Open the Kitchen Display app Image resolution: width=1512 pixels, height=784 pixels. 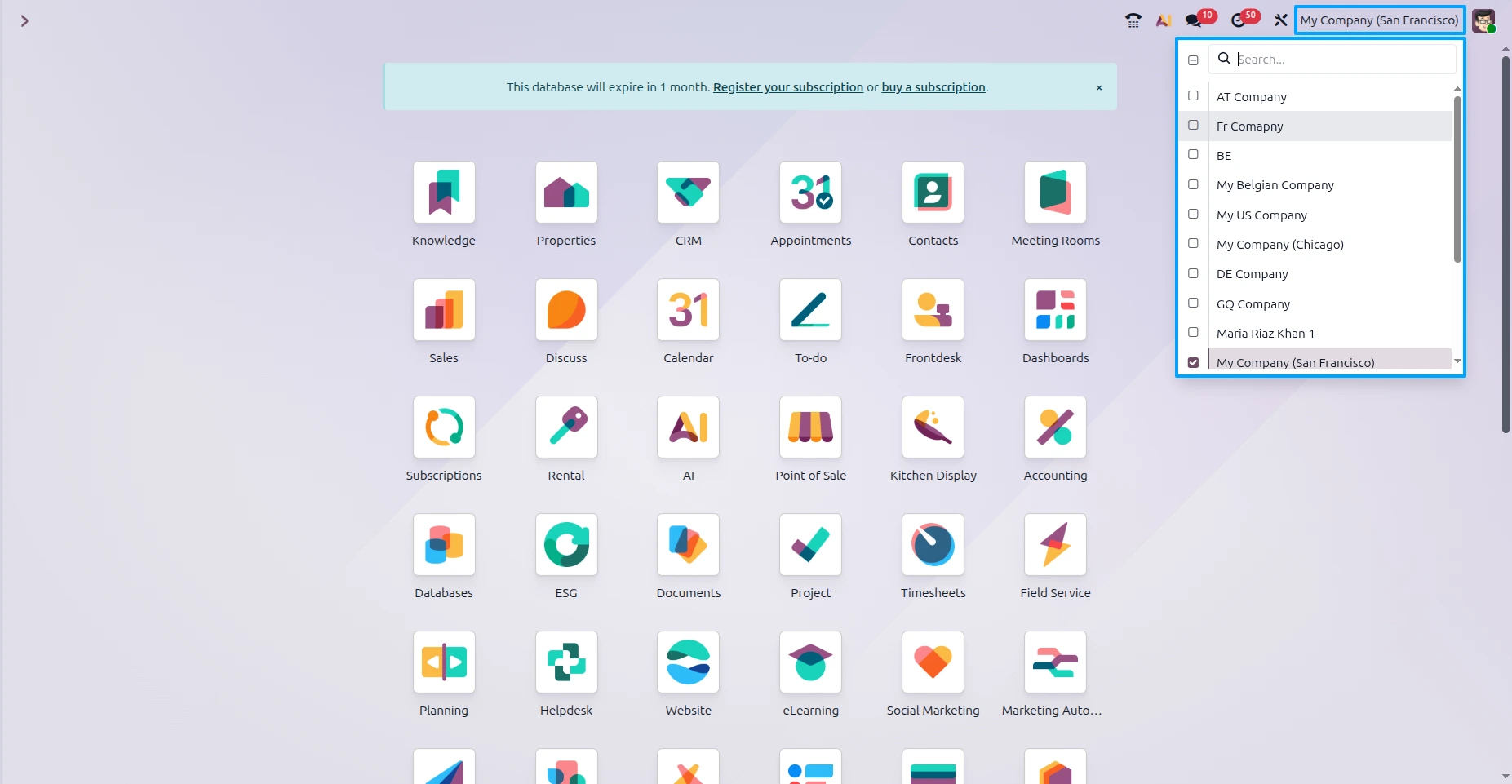933,427
